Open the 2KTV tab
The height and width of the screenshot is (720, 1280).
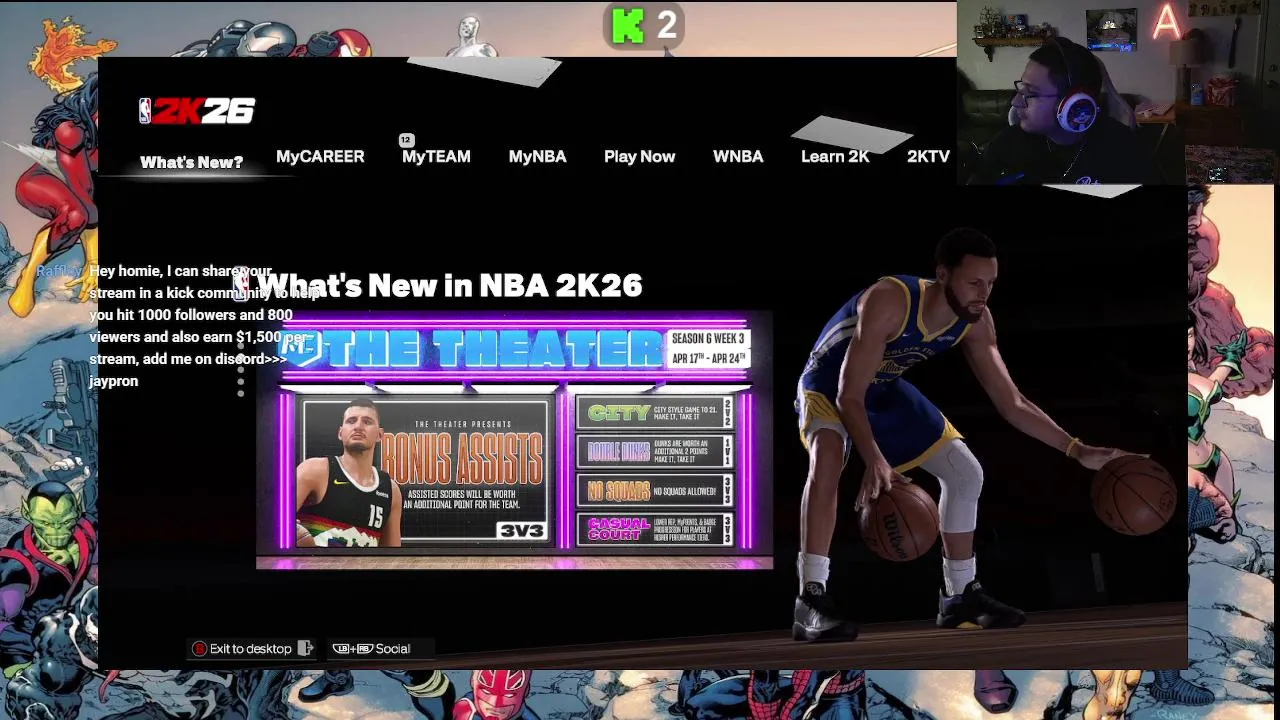tap(928, 156)
